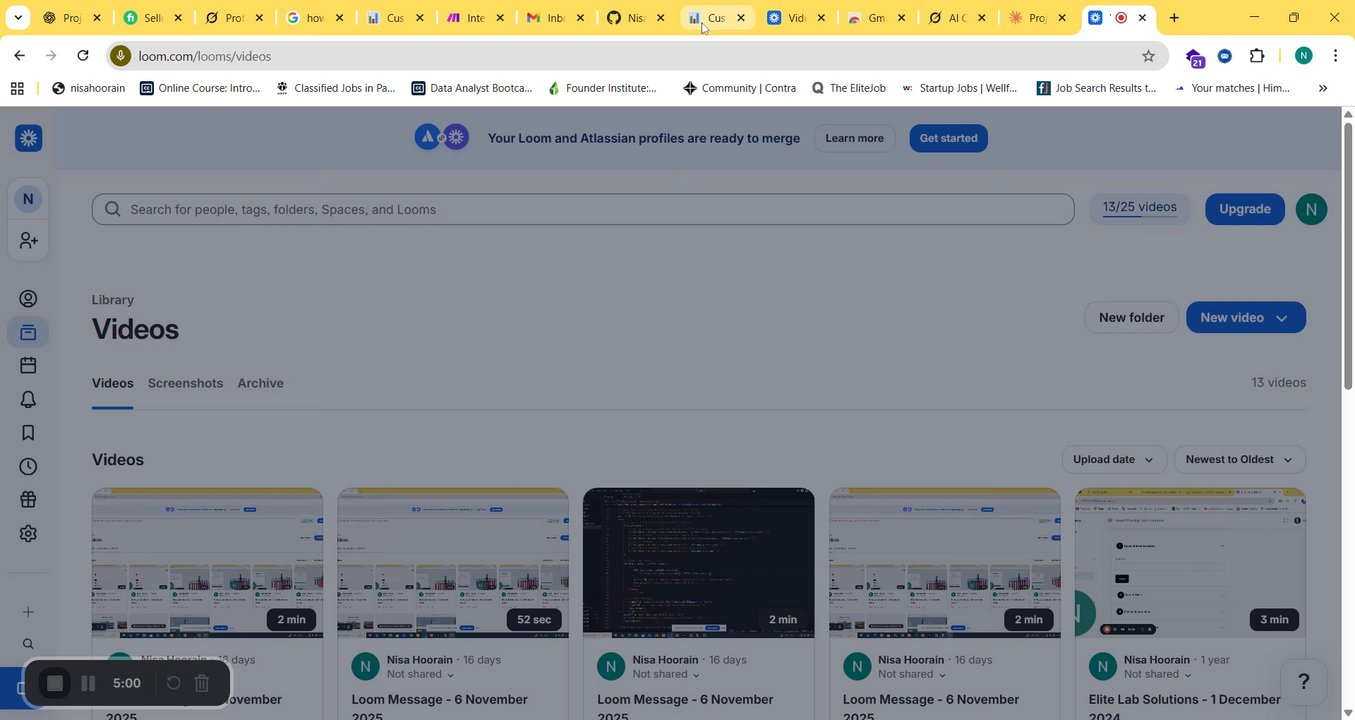Click the plus icon in sidebar
The width and height of the screenshot is (1355, 720).
[x=28, y=612]
